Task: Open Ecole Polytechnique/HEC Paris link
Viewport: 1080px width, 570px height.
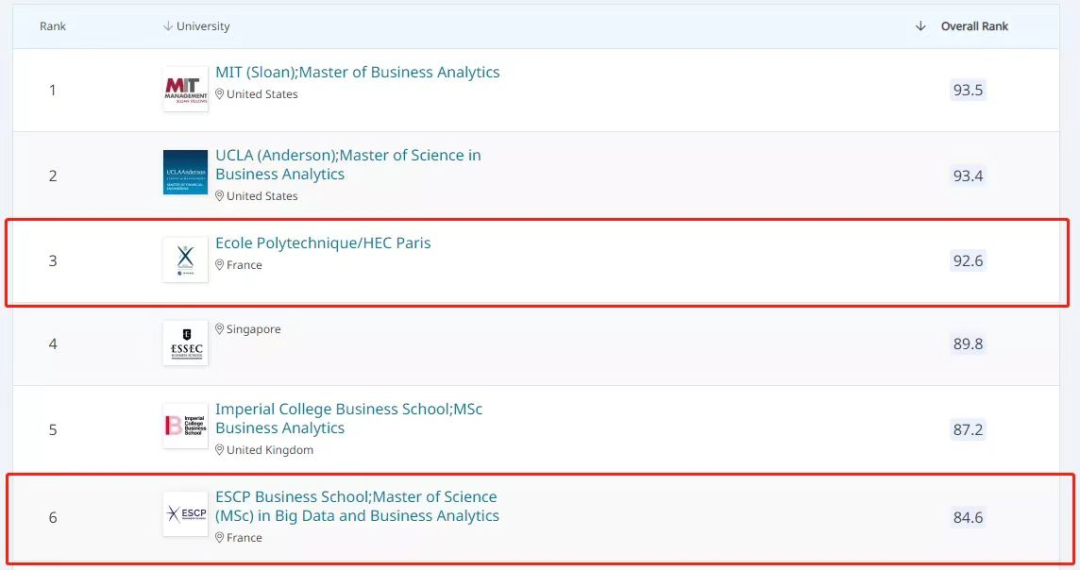Action: pos(323,243)
